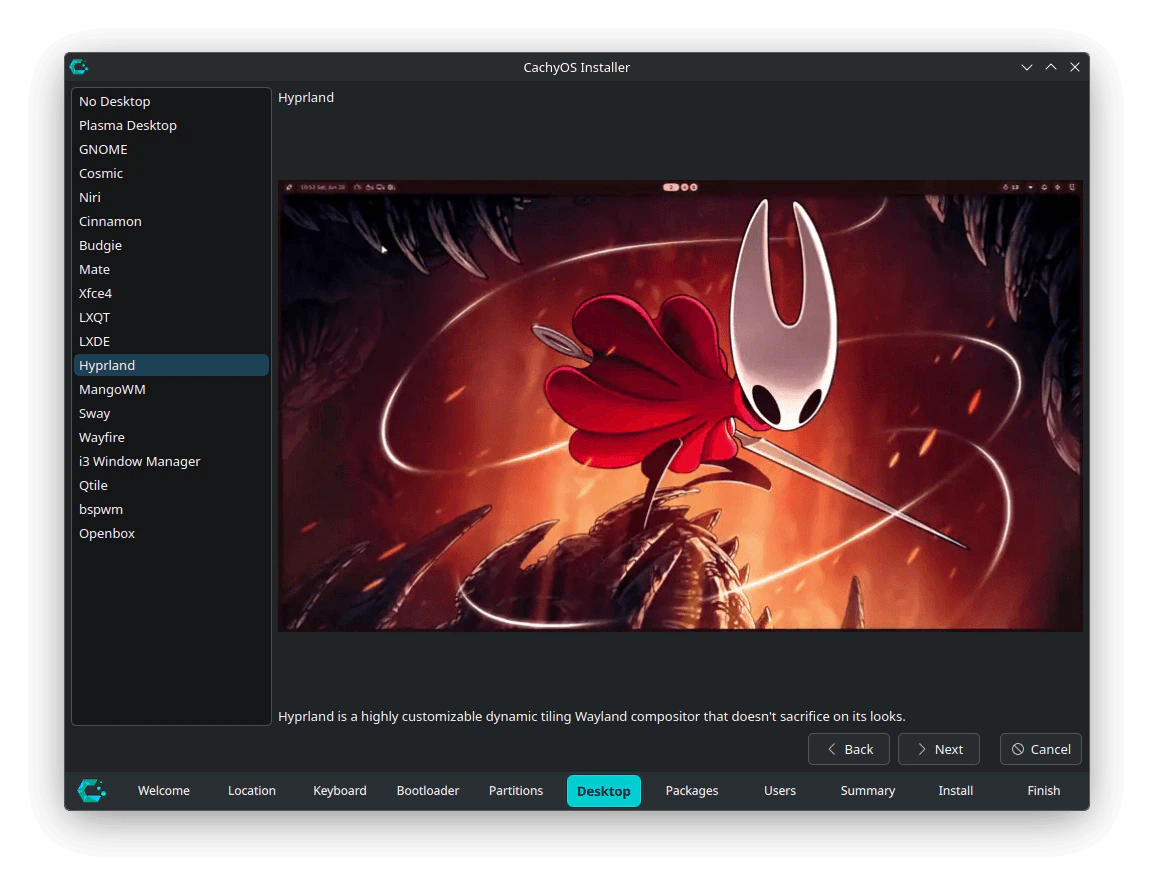Image resolution: width=1154 pixels, height=887 pixels.
Task: Go back with the Back button
Action: 849,749
